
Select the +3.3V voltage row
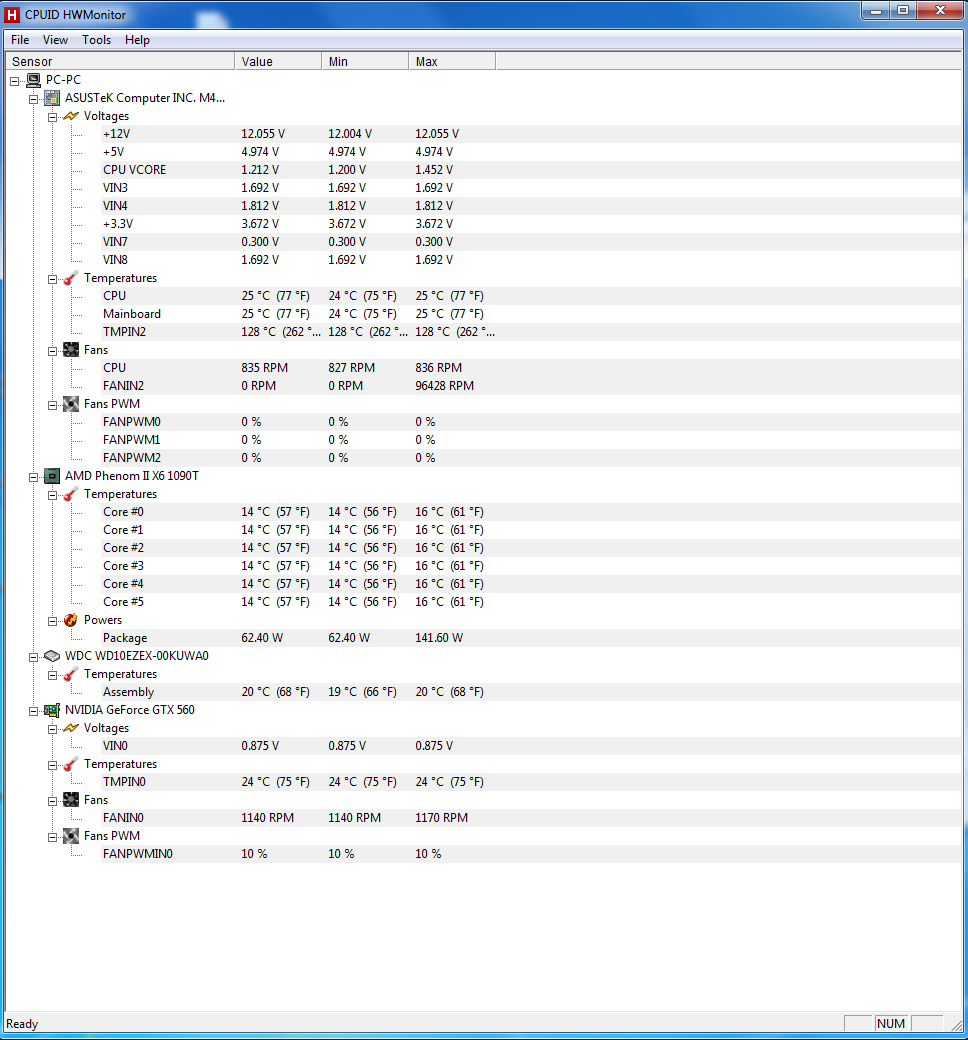(531, 224)
